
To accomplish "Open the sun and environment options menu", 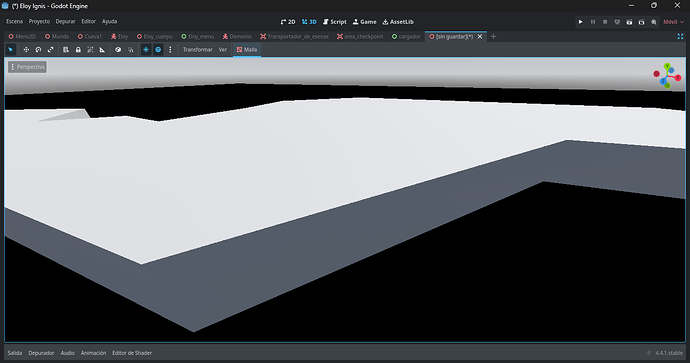I will 170,50.
